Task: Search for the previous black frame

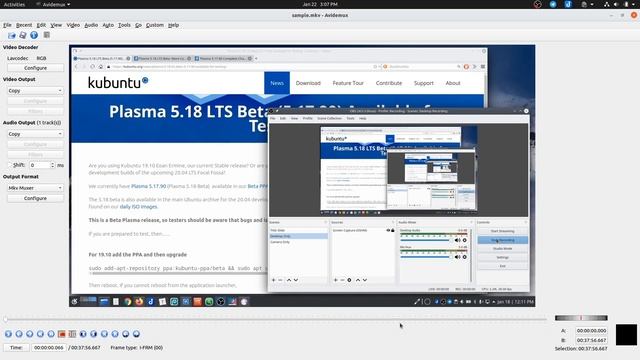Action: [x=83, y=334]
